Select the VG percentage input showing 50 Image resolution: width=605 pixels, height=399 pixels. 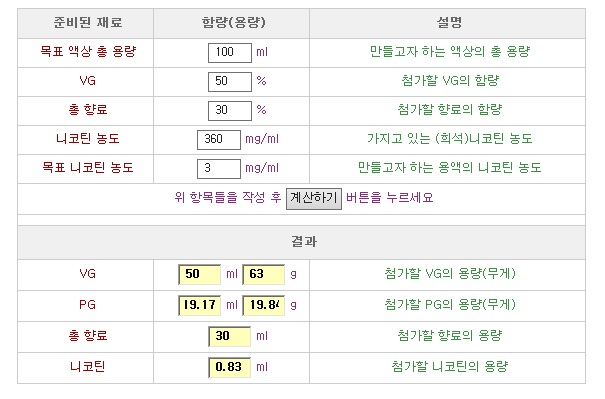coord(230,81)
